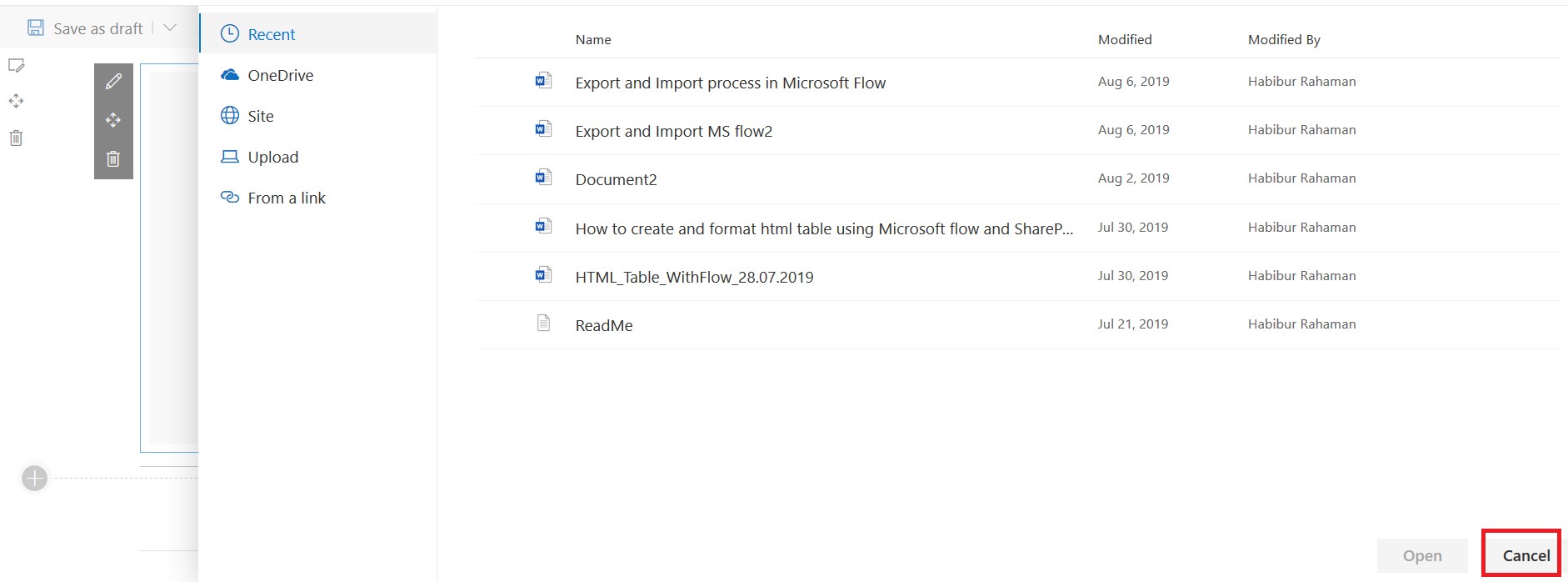Click the Jul 21, 2019 date for ReadMe

click(x=1132, y=324)
